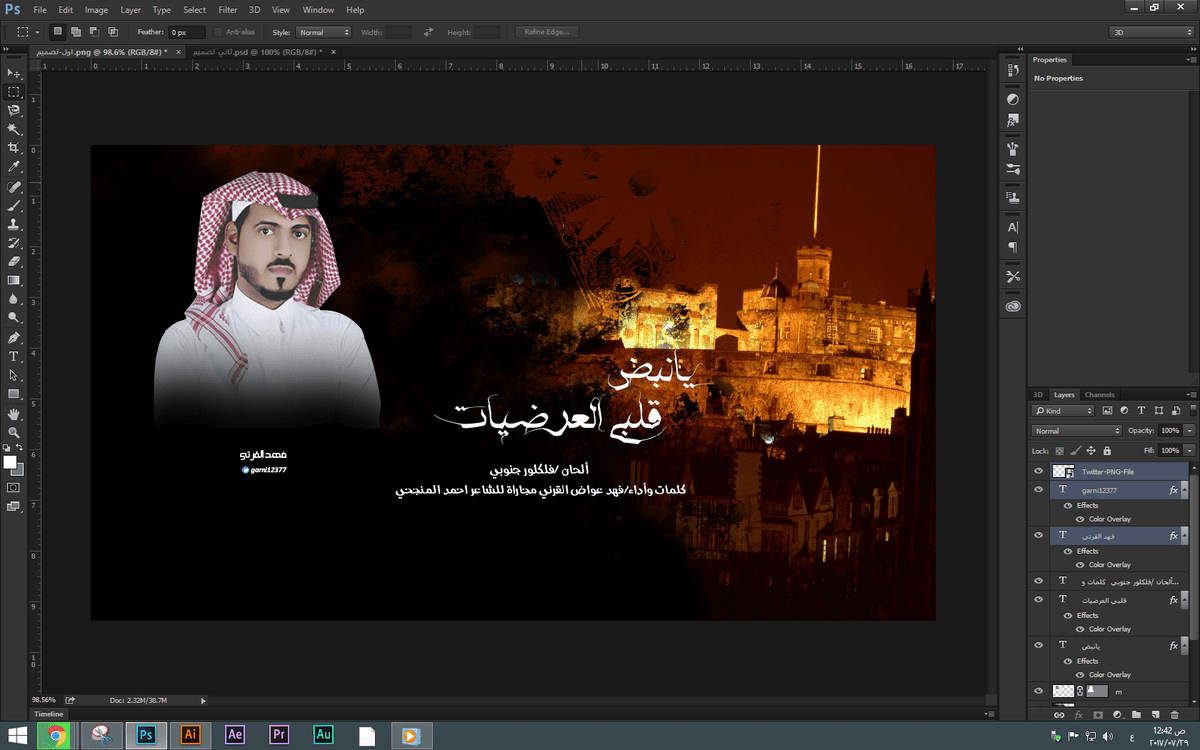Switch to the Channels tab
Viewport: 1200px width, 750px height.
tap(1099, 395)
